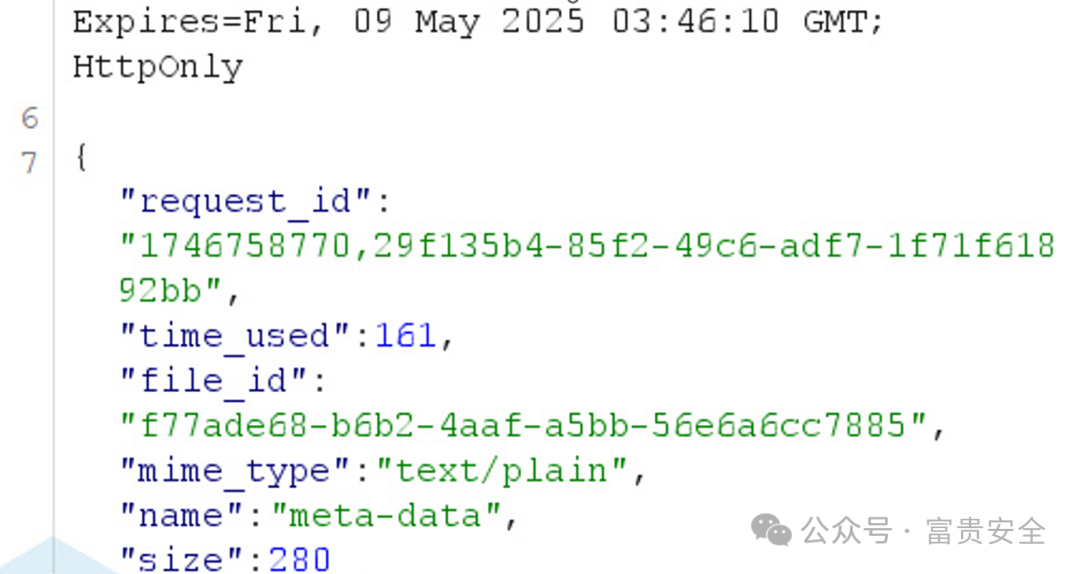The height and width of the screenshot is (574, 1080).
Task: Click the request_id value starting with 1746758770
Action: 587,246
